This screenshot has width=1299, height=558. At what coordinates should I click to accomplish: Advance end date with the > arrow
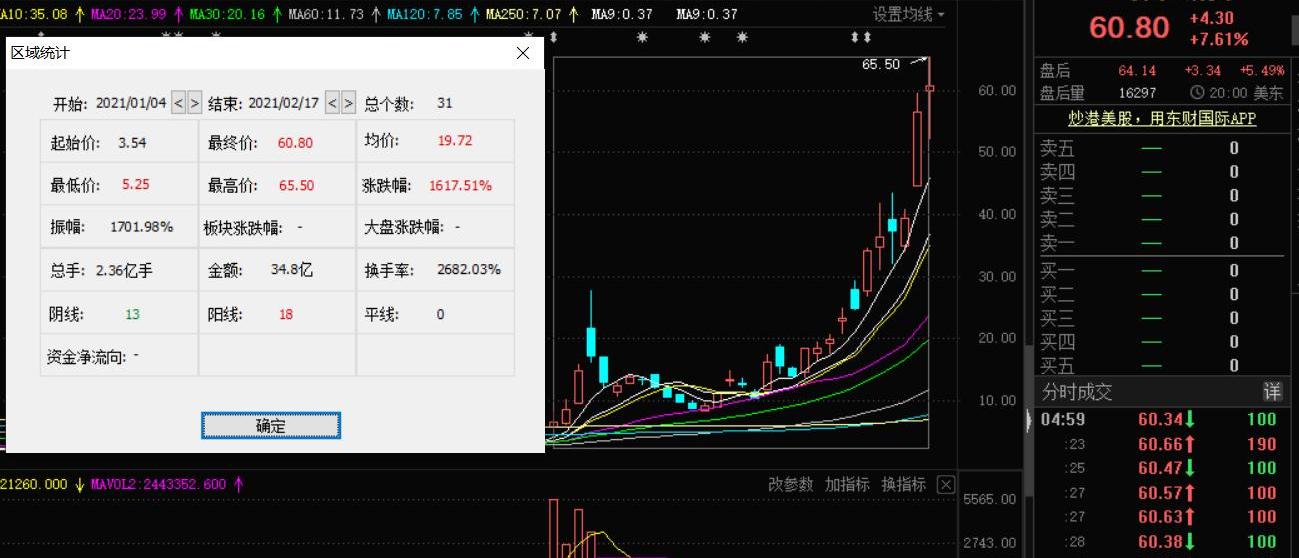[349, 103]
